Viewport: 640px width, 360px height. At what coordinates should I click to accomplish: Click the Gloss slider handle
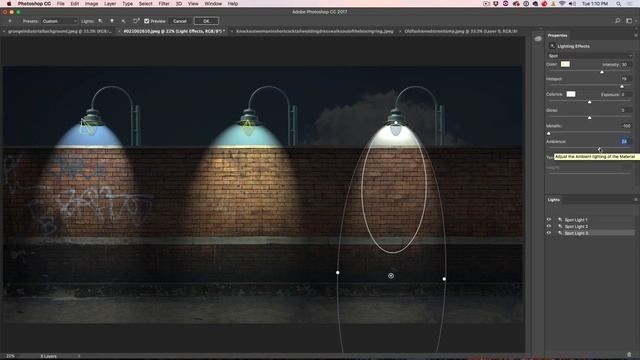[x=589, y=118]
